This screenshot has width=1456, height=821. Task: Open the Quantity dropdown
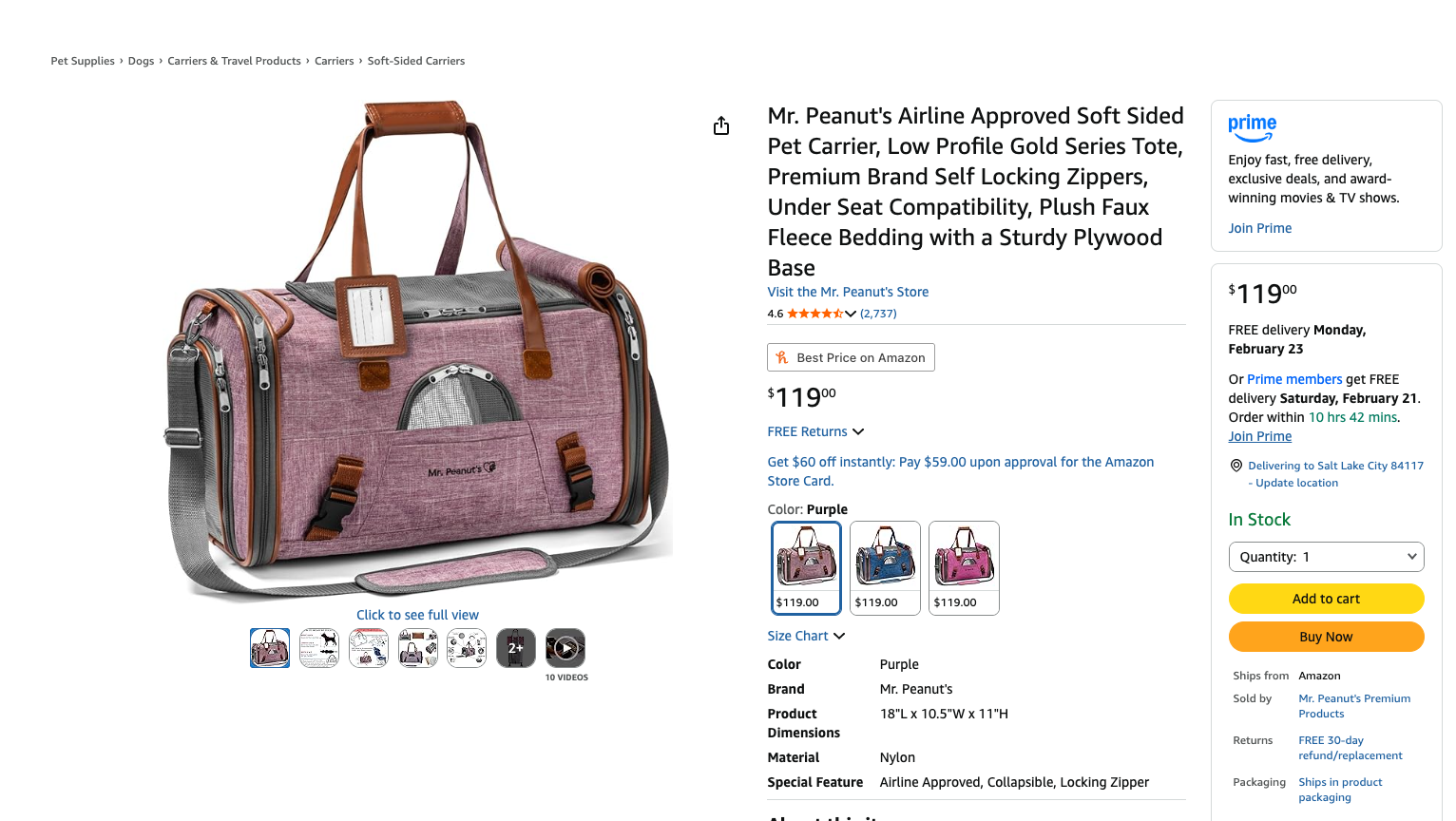click(1326, 557)
